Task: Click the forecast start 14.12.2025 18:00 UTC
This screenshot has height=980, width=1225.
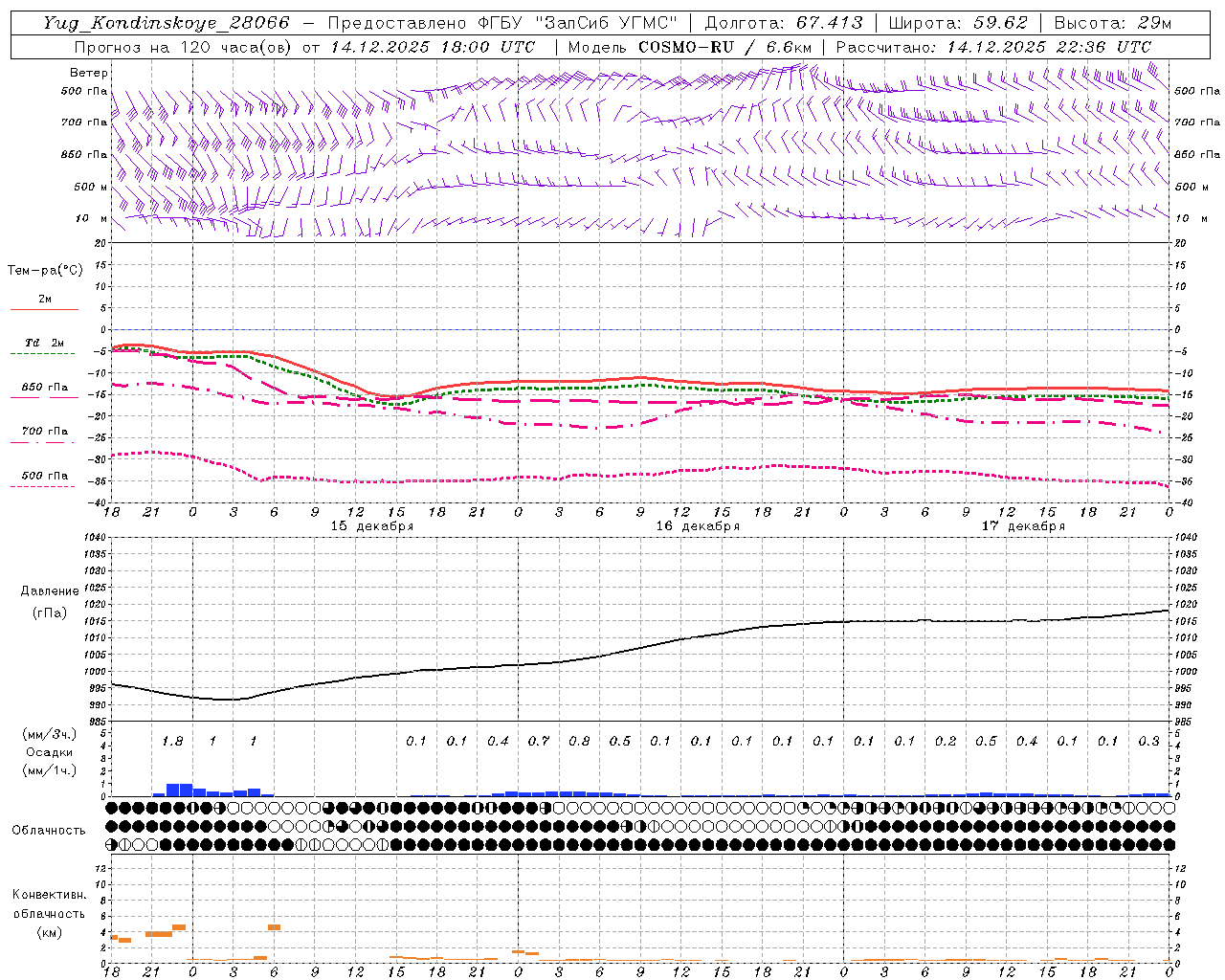Action: pos(433,47)
